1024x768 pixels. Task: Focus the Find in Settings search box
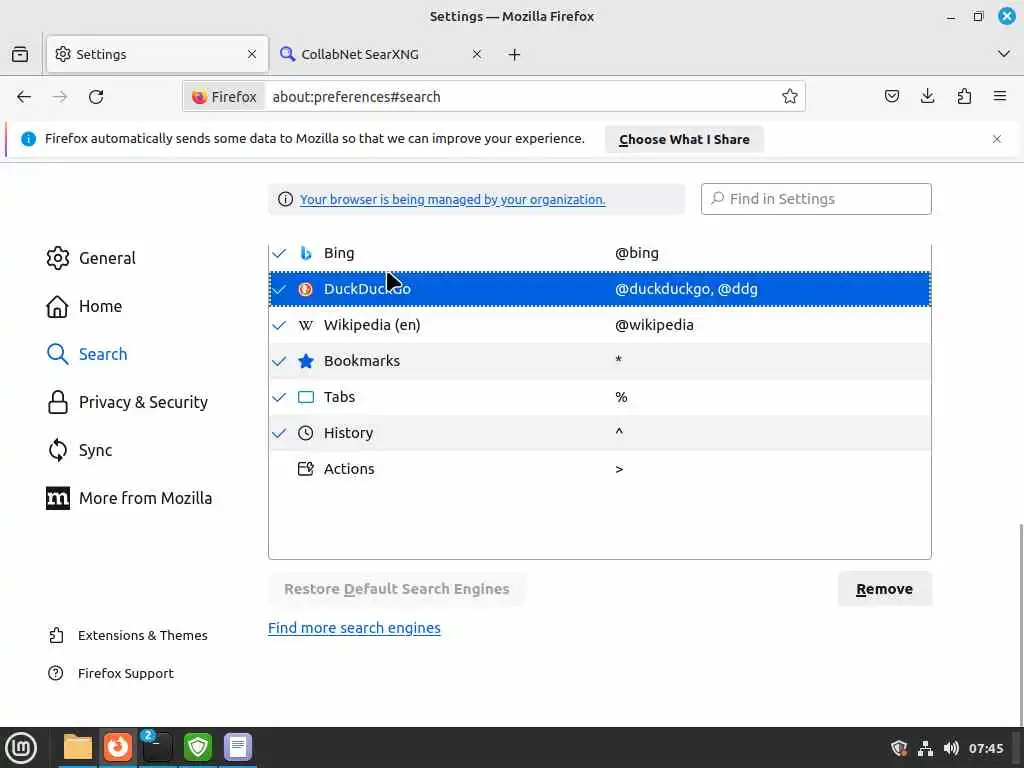pyautogui.click(x=816, y=199)
